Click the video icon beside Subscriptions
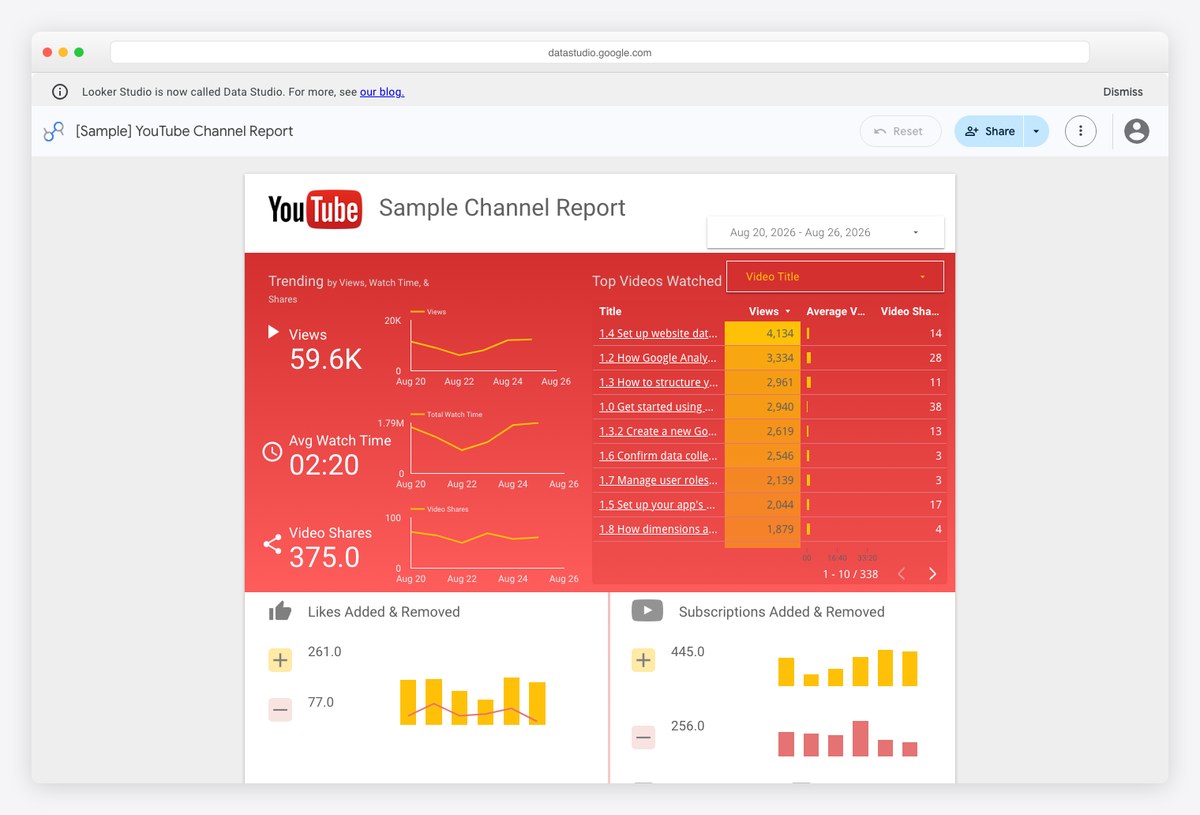The image size is (1200, 815). tap(647, 610)
